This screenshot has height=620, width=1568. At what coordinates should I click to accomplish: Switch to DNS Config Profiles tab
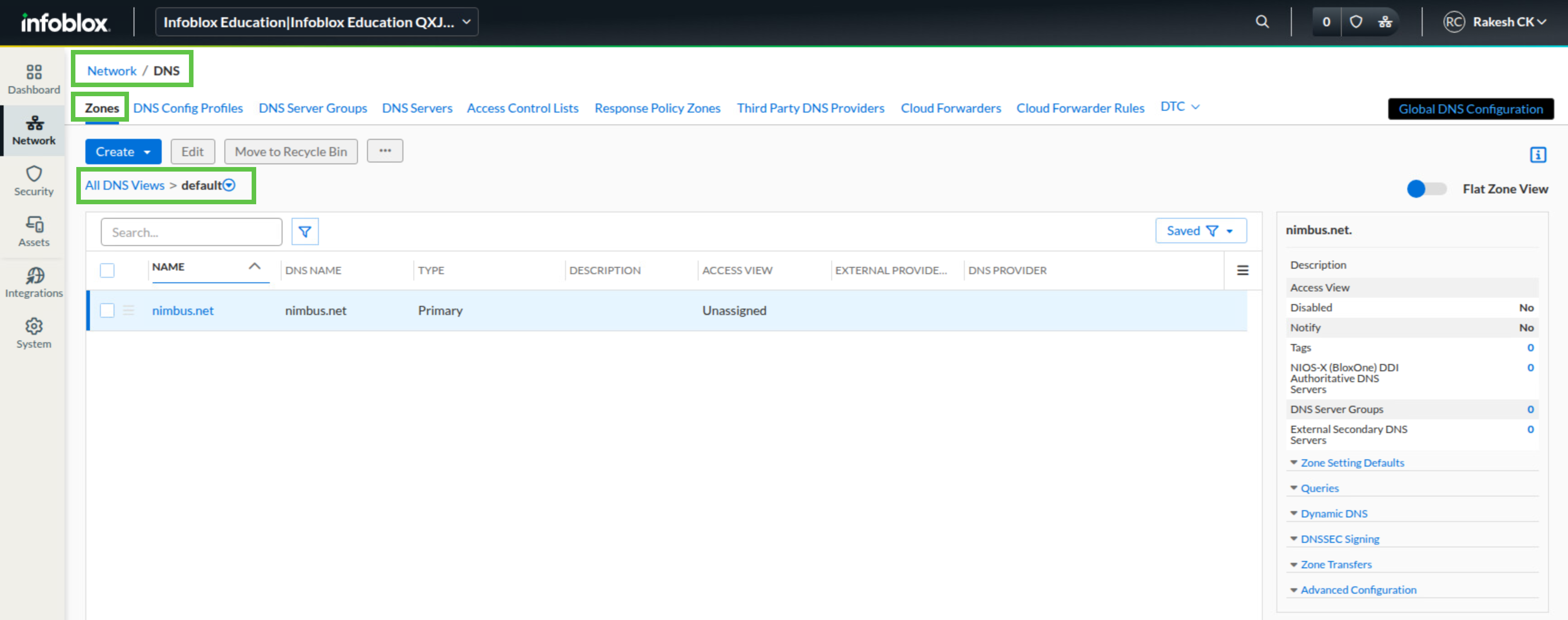click(x=188, y=108)
